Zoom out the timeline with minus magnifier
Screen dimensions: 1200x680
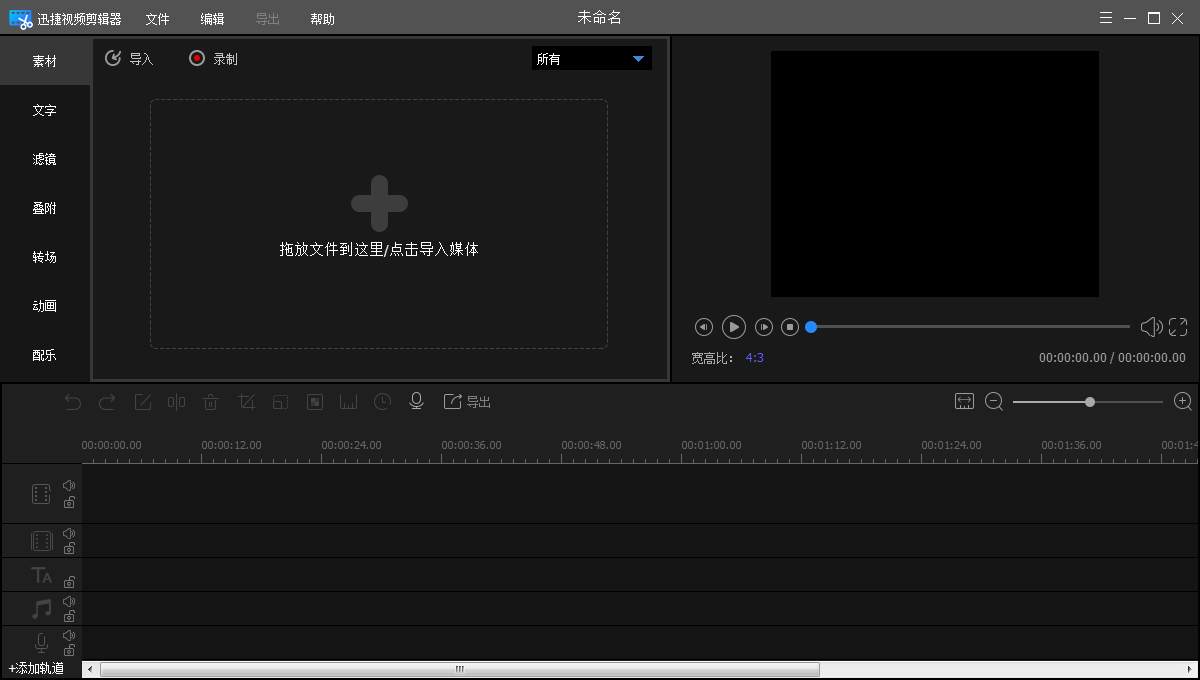click(994, 401)
